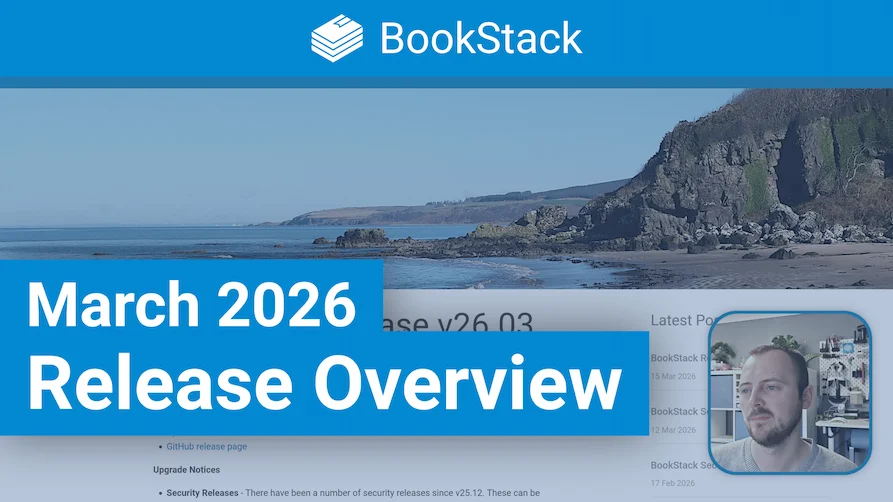
Task: Click the BookStack title text in header
Action: point(480,39)
